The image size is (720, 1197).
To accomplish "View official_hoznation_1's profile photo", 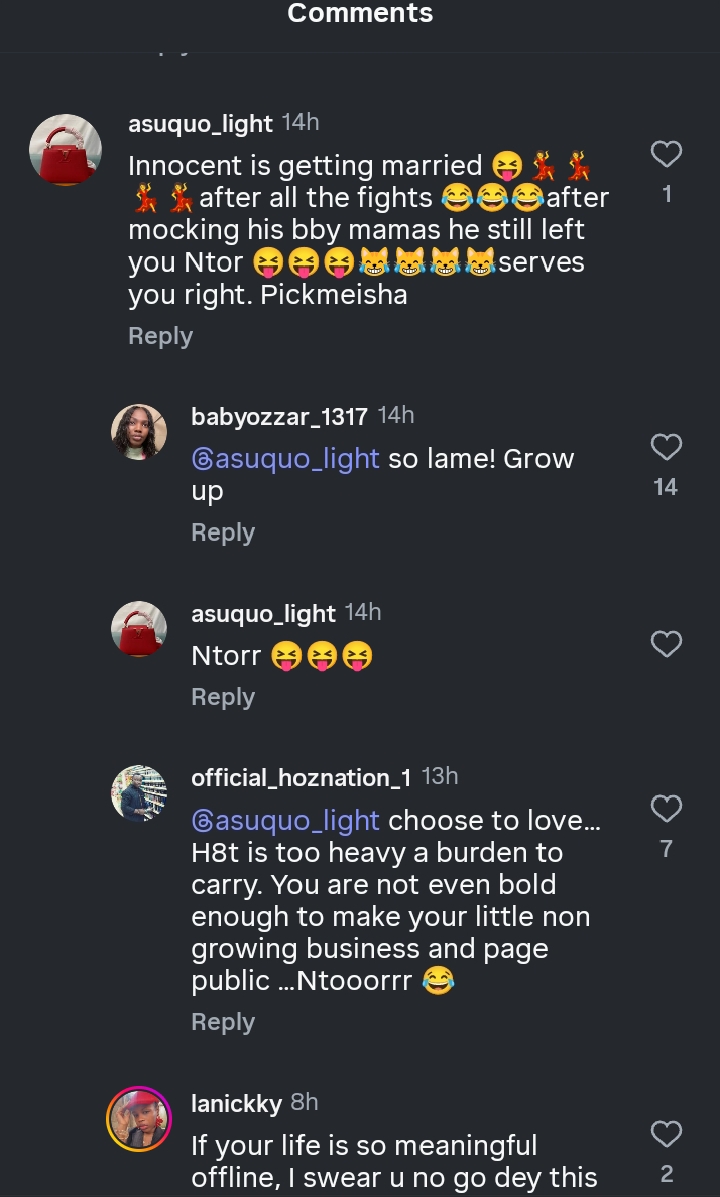I will click(x=139, y=794).
